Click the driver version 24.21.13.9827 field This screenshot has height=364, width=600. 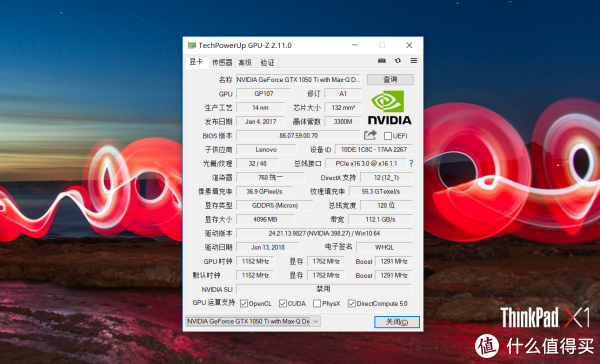(x=324, y=233)
